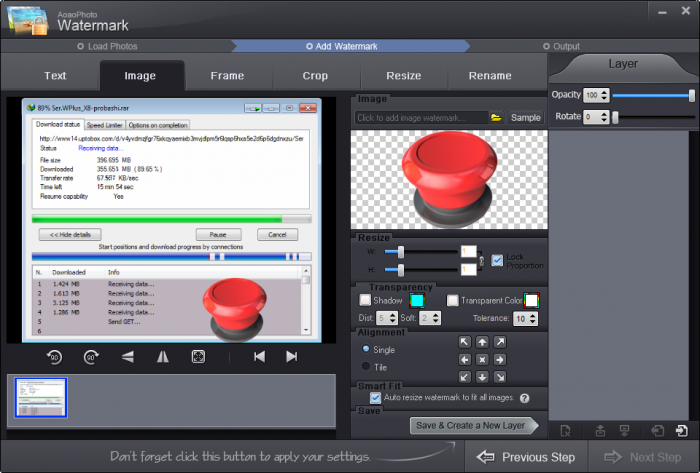
Task: Click the width value input box
Action: [x=468, y=252]
